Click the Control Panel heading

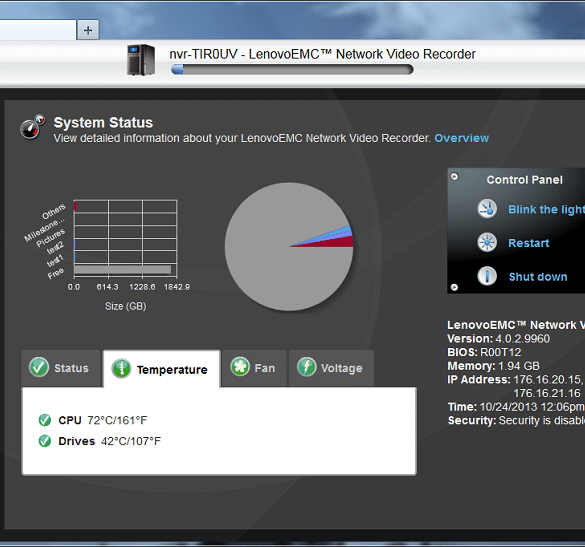(x=524, y=180)
